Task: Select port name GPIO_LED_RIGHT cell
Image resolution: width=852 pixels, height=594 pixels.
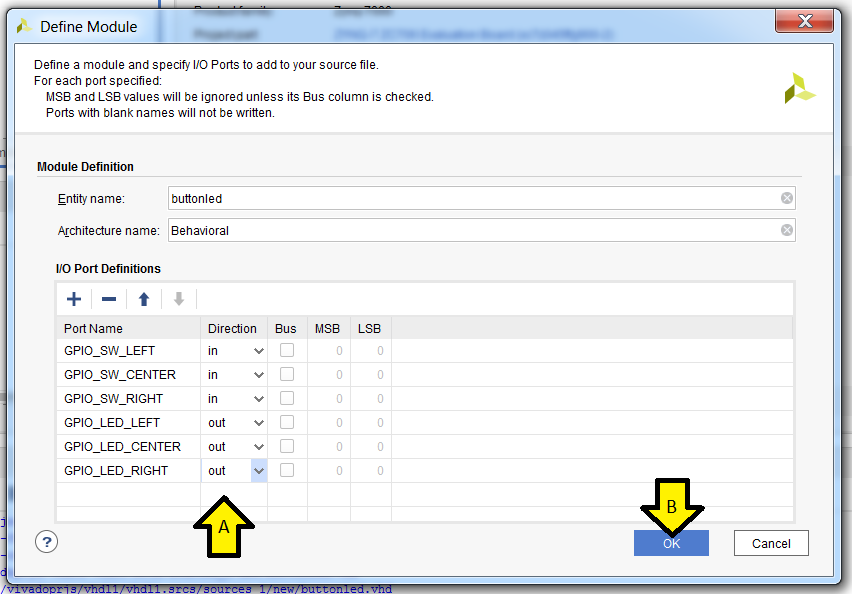Action: coord(128,470)
